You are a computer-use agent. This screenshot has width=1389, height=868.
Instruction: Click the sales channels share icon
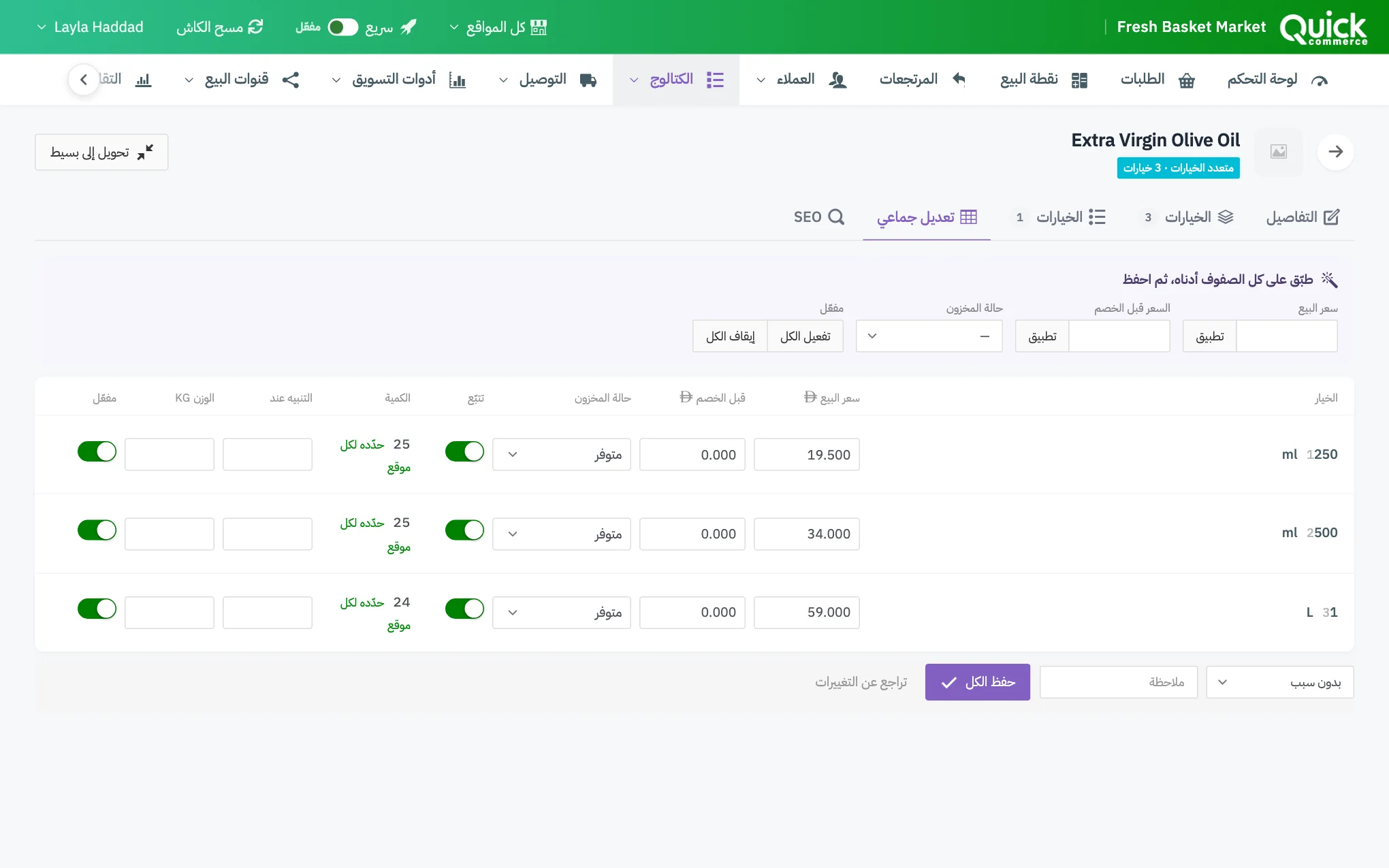point(291,80)
